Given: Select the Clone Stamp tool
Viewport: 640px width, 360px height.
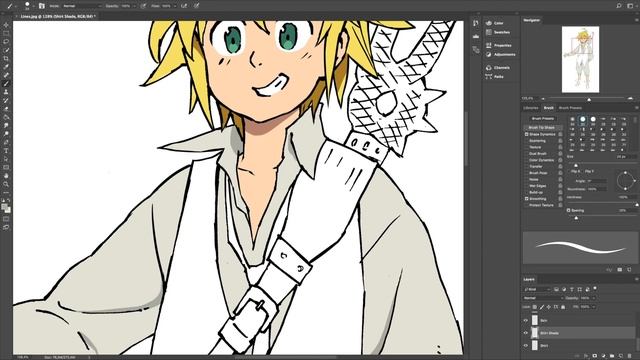Looking at the screenshot, I should click(x=6, y=92).
